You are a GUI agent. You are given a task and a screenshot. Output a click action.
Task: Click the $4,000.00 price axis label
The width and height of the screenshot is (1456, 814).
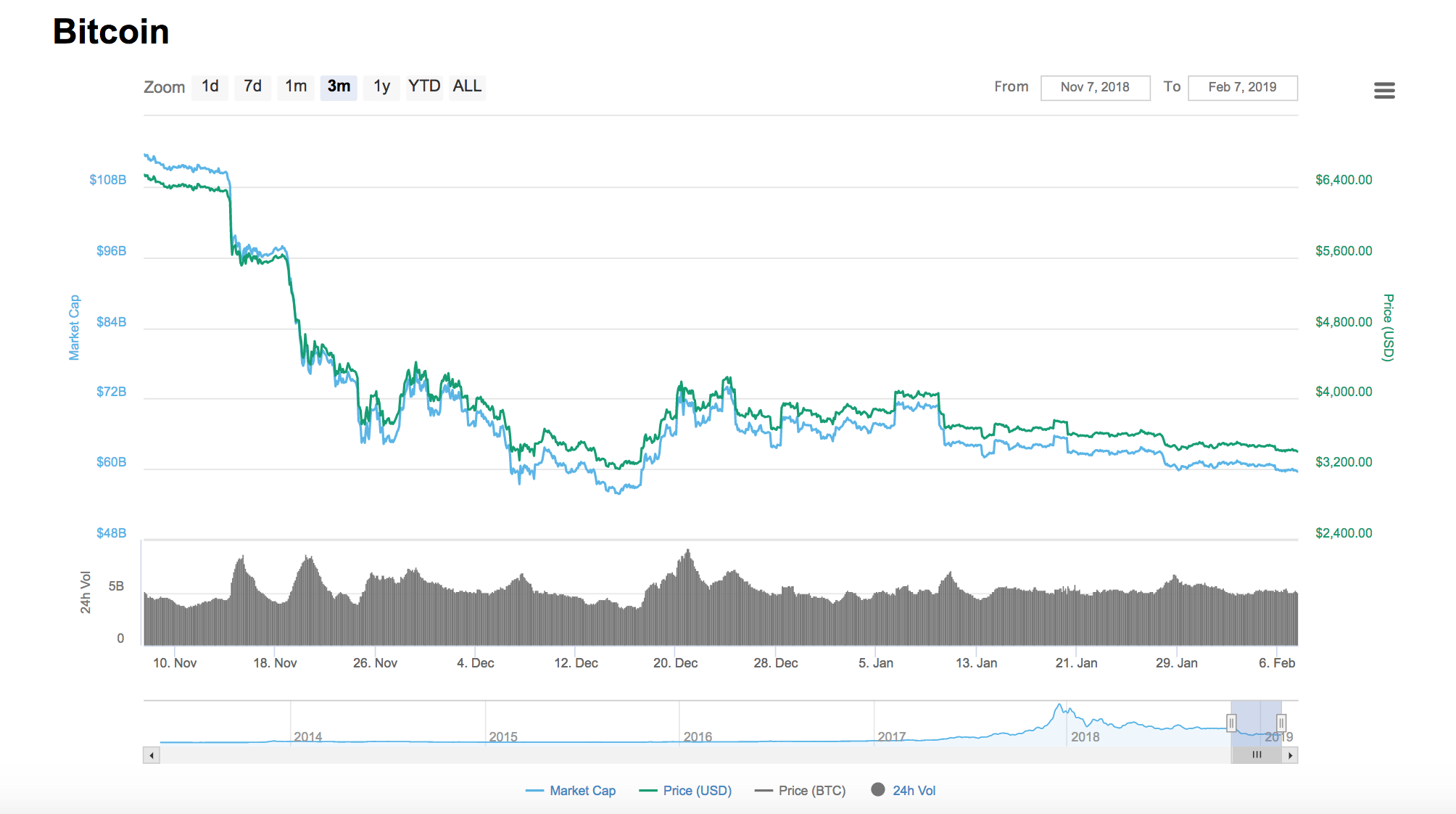tap(1344, 392)
